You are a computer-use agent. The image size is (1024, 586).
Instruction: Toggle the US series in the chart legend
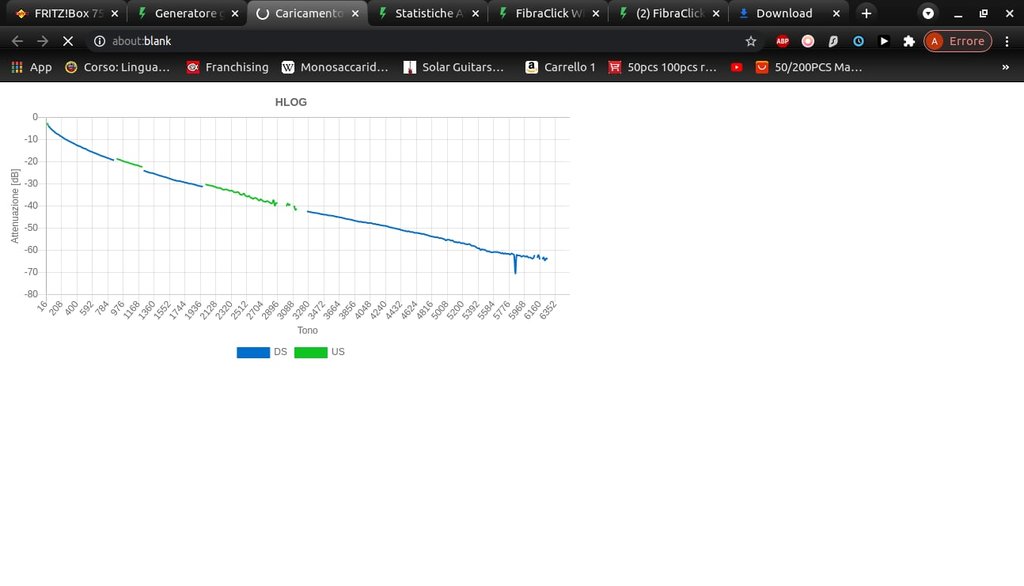(x=337, y=352)
